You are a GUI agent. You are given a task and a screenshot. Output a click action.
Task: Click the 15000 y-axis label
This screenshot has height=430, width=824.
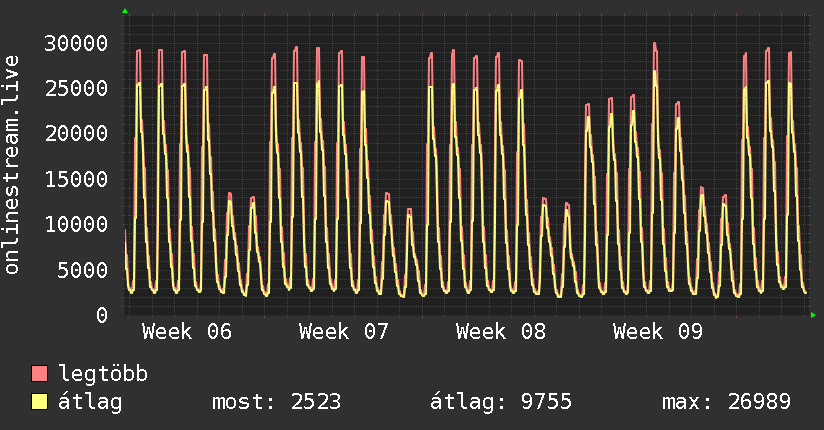[x=76, y=180]
